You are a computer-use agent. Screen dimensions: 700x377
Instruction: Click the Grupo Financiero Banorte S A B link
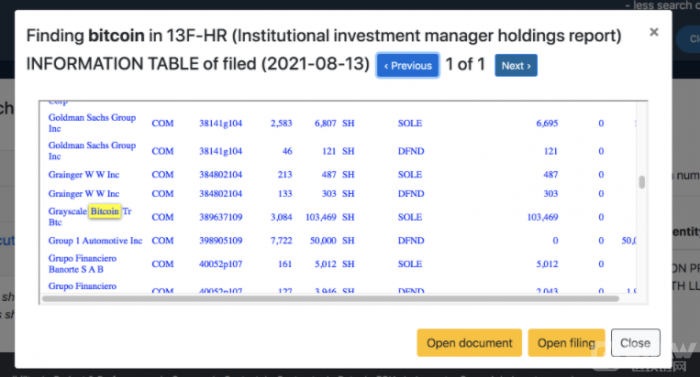tap(82, 264)
